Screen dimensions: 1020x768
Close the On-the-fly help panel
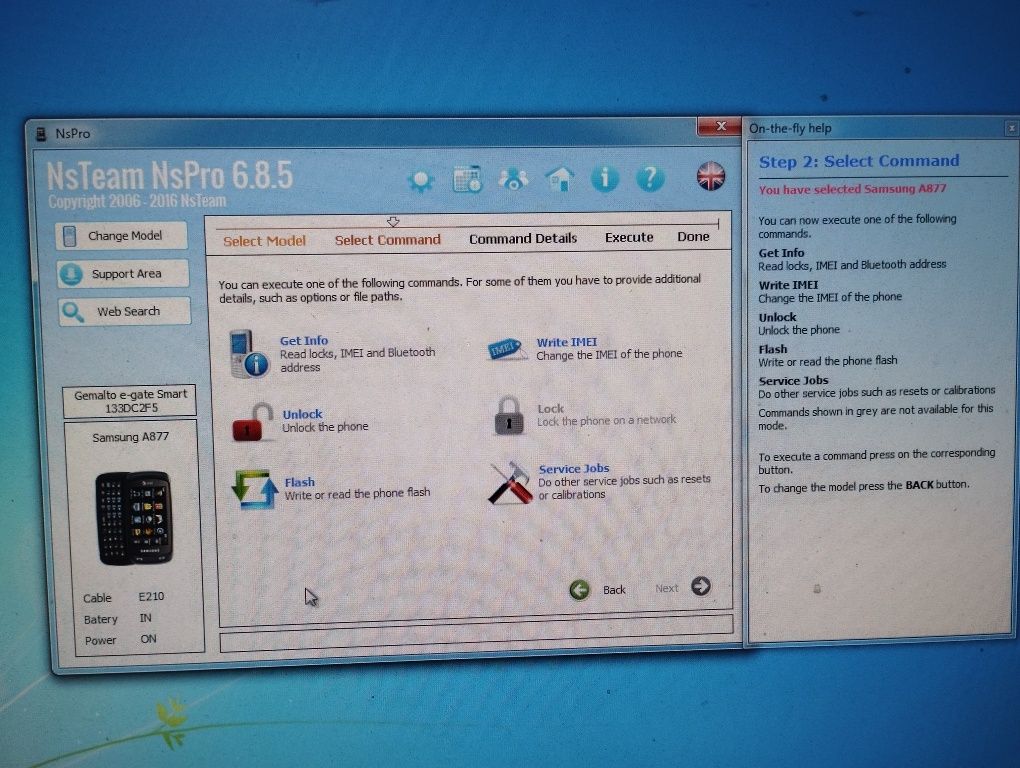point(1011,129)
